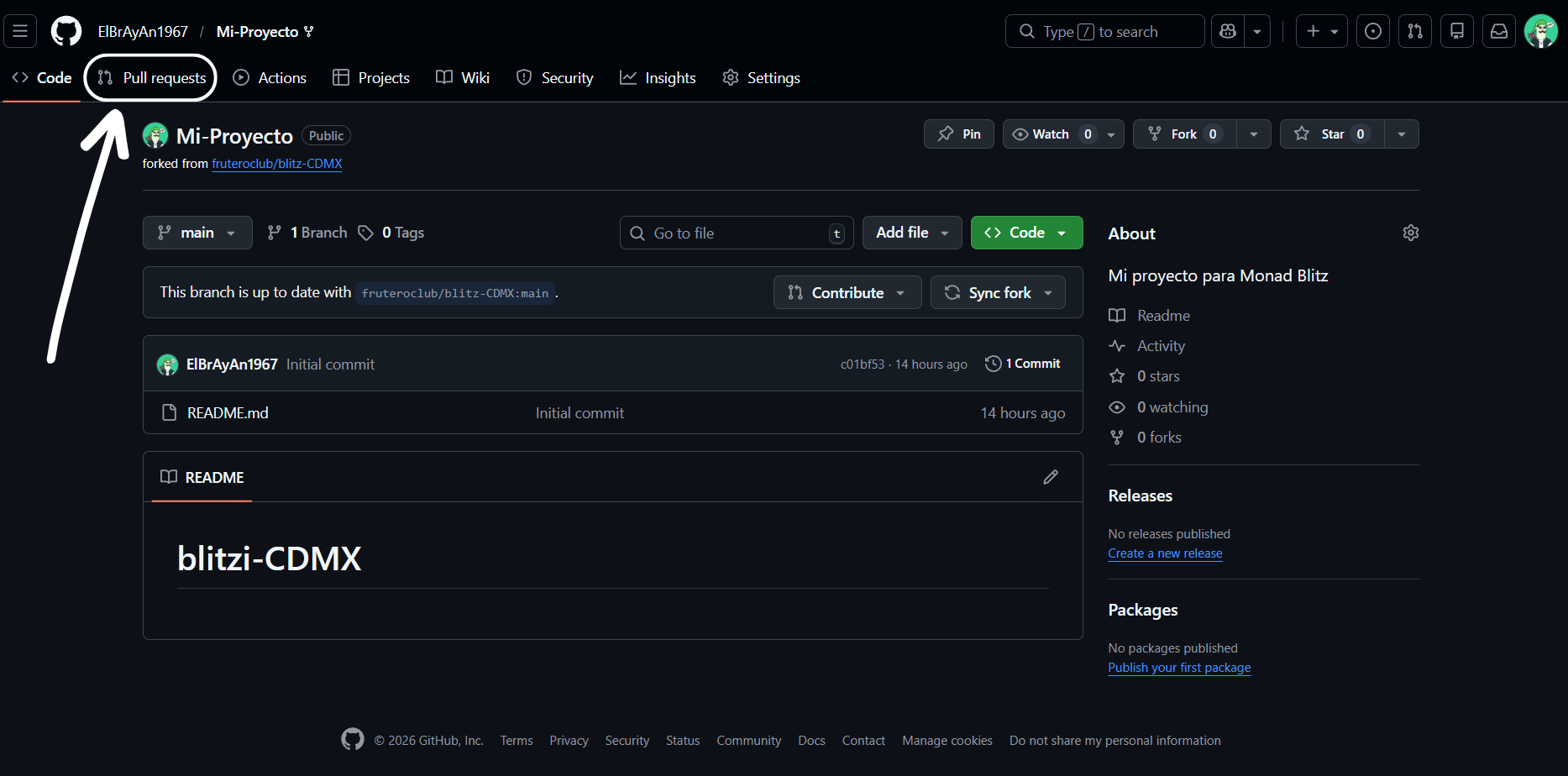The width and height of the screenshot is (1568, 776).
Task: Click the GitHub logo in the footer
Action: pyautogui.click(x=353, y=739)
